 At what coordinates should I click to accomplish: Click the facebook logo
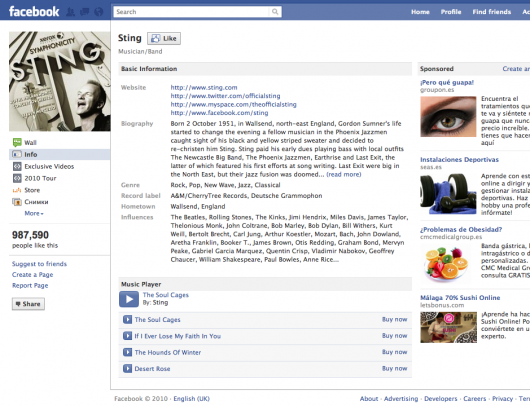tap(34, 12)
